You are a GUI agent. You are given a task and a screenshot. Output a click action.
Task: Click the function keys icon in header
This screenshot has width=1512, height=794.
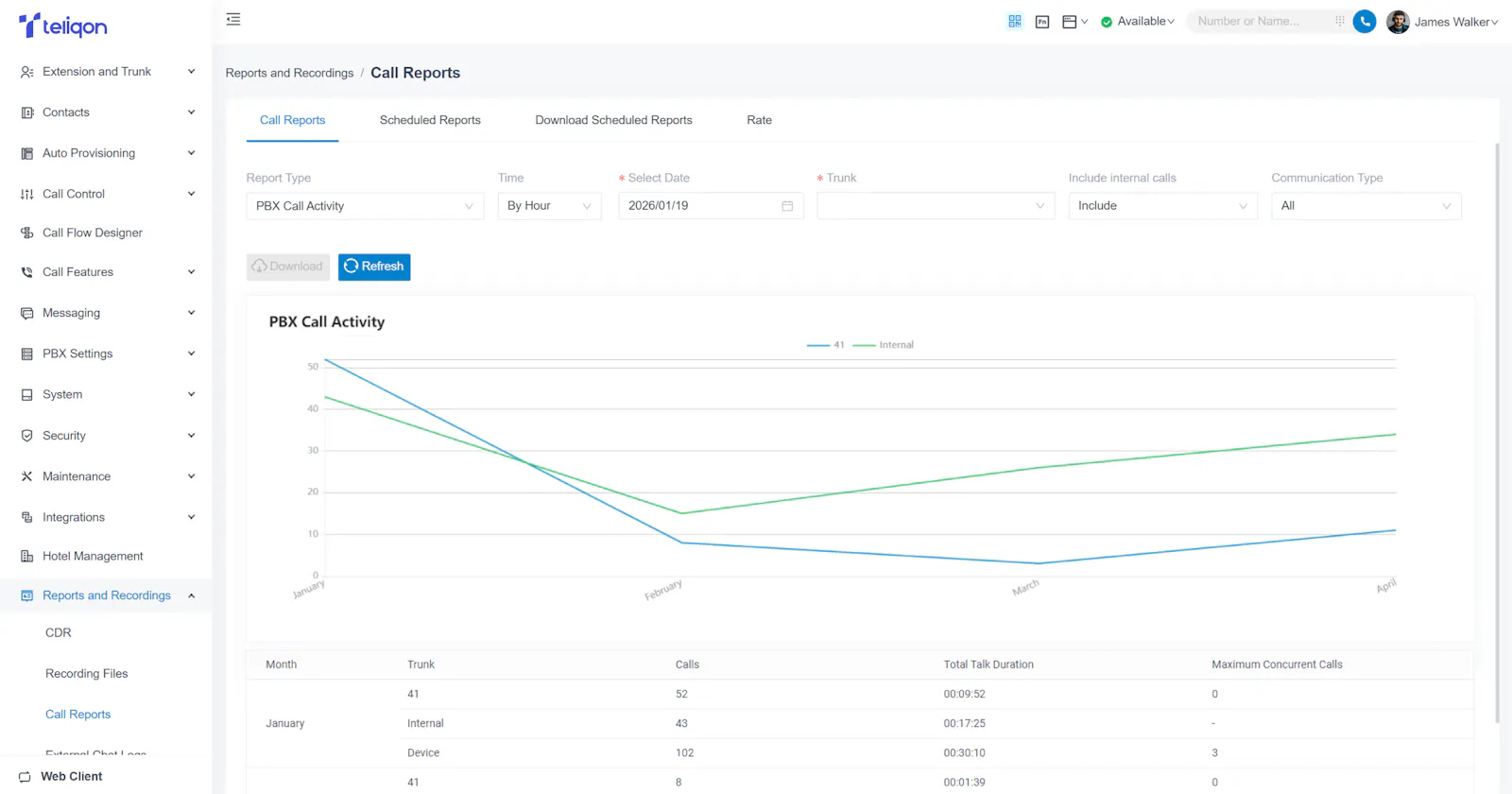(x=1042, y=22)
